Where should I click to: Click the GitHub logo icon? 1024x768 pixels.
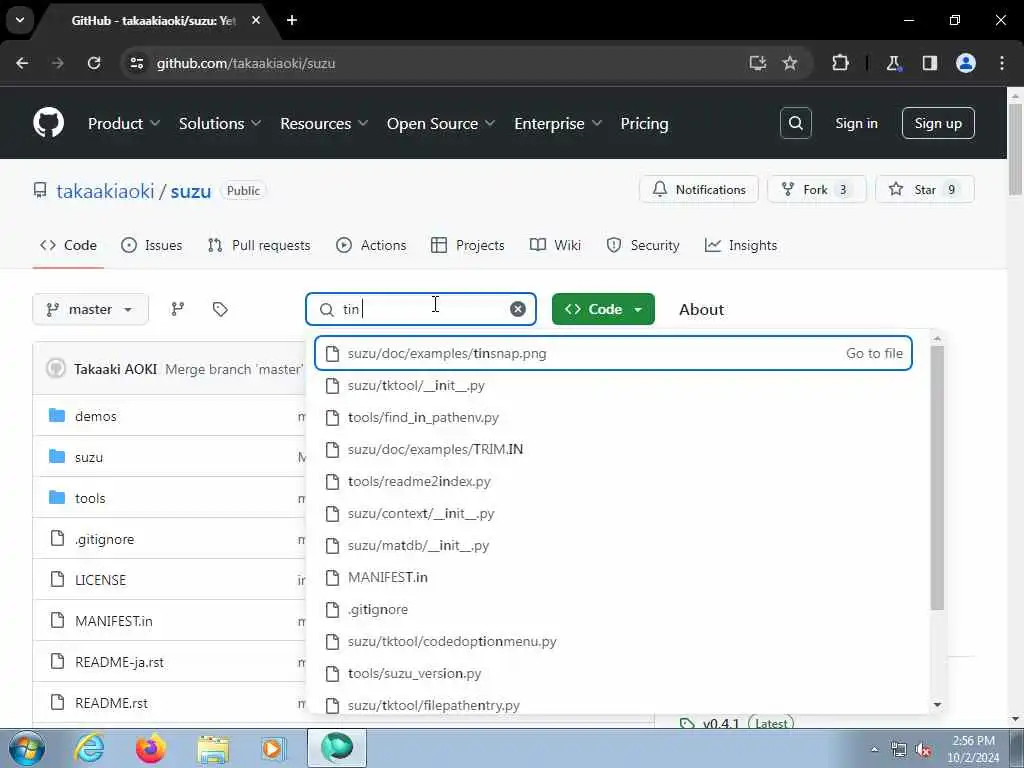48,123
